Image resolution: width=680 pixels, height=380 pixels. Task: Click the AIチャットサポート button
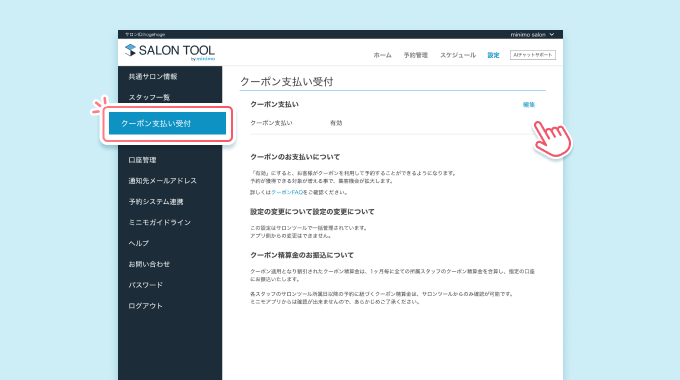tap(533, 55)
